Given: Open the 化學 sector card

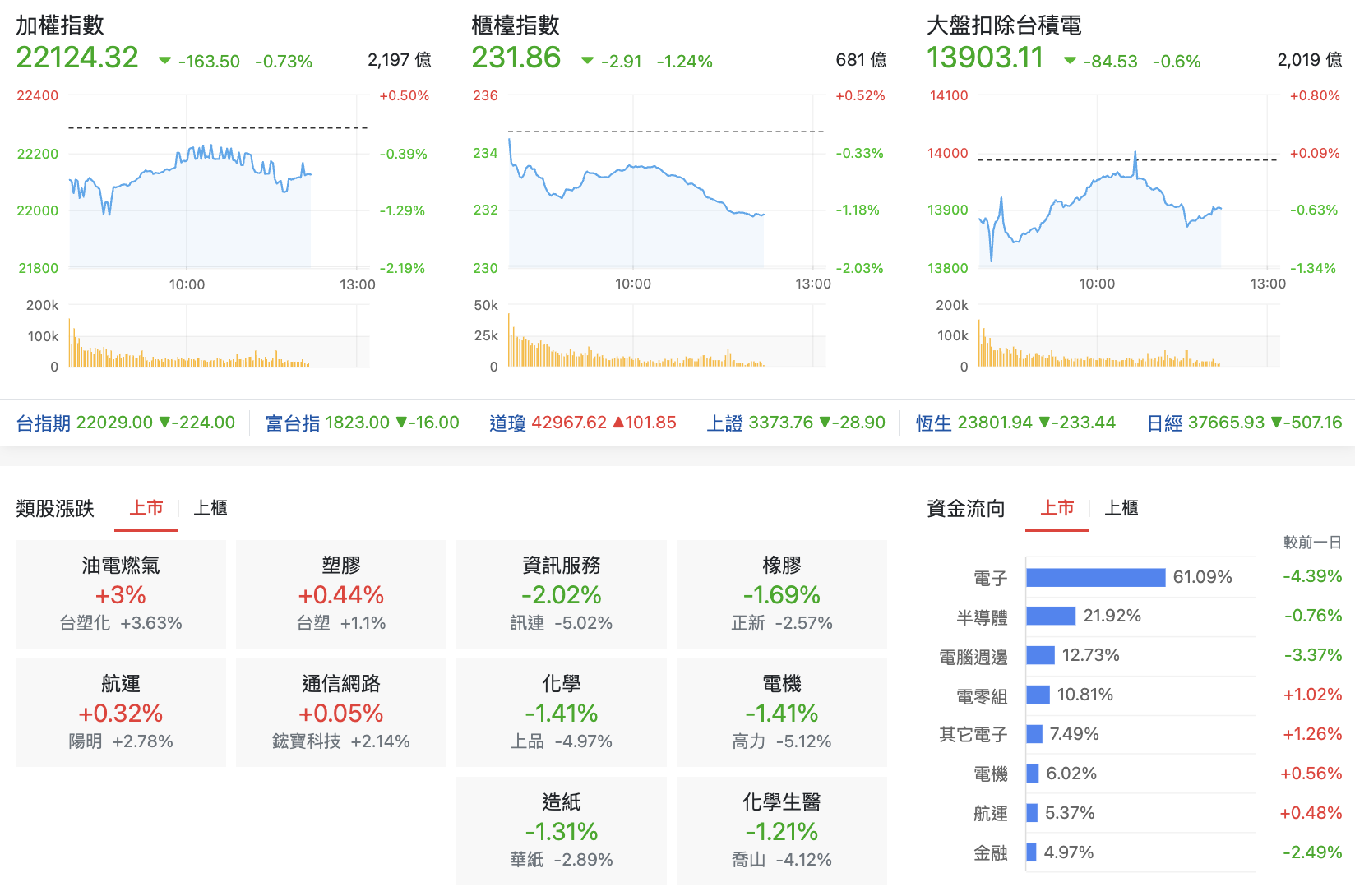Looking at the screenshot, I should click(x=562, y=713).
